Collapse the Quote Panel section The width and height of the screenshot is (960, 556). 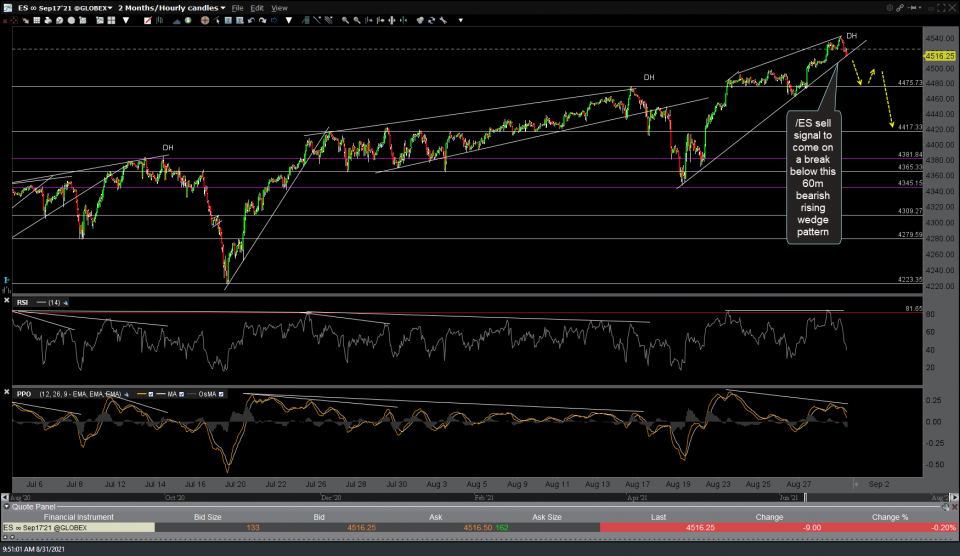point(7,507)
